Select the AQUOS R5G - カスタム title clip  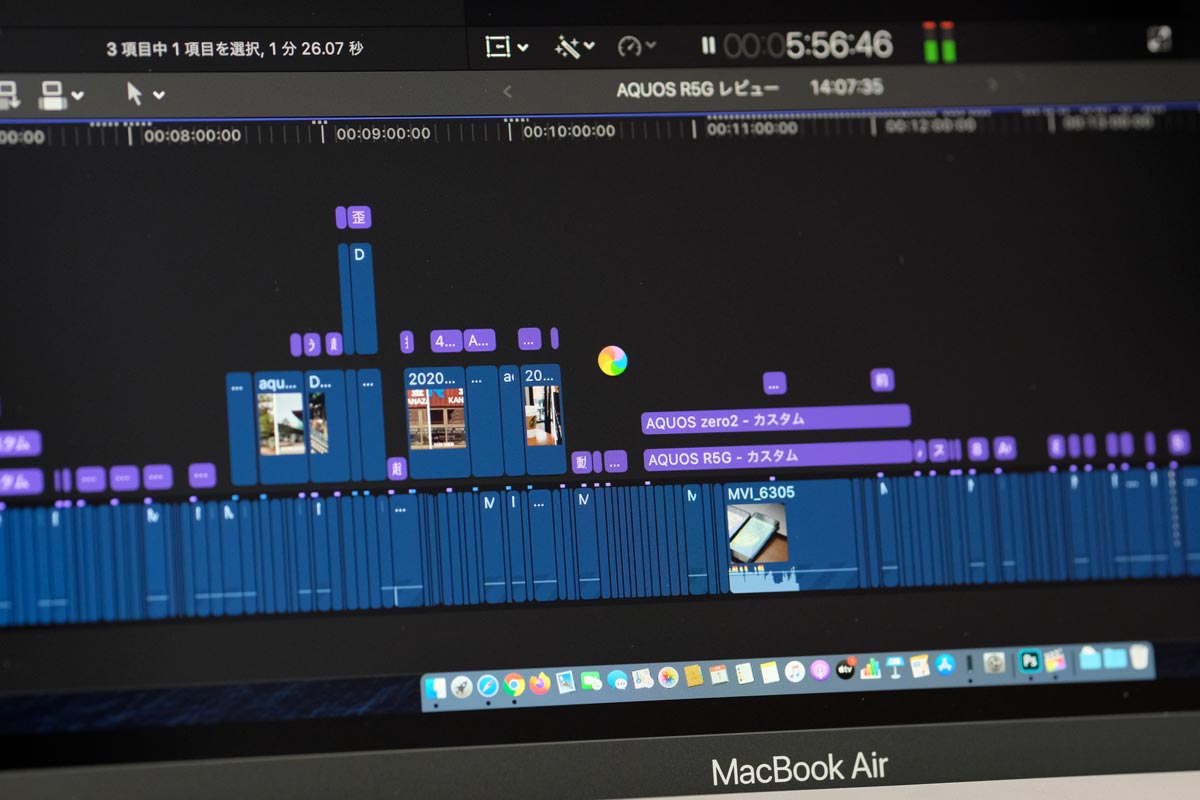coord(778,456)
